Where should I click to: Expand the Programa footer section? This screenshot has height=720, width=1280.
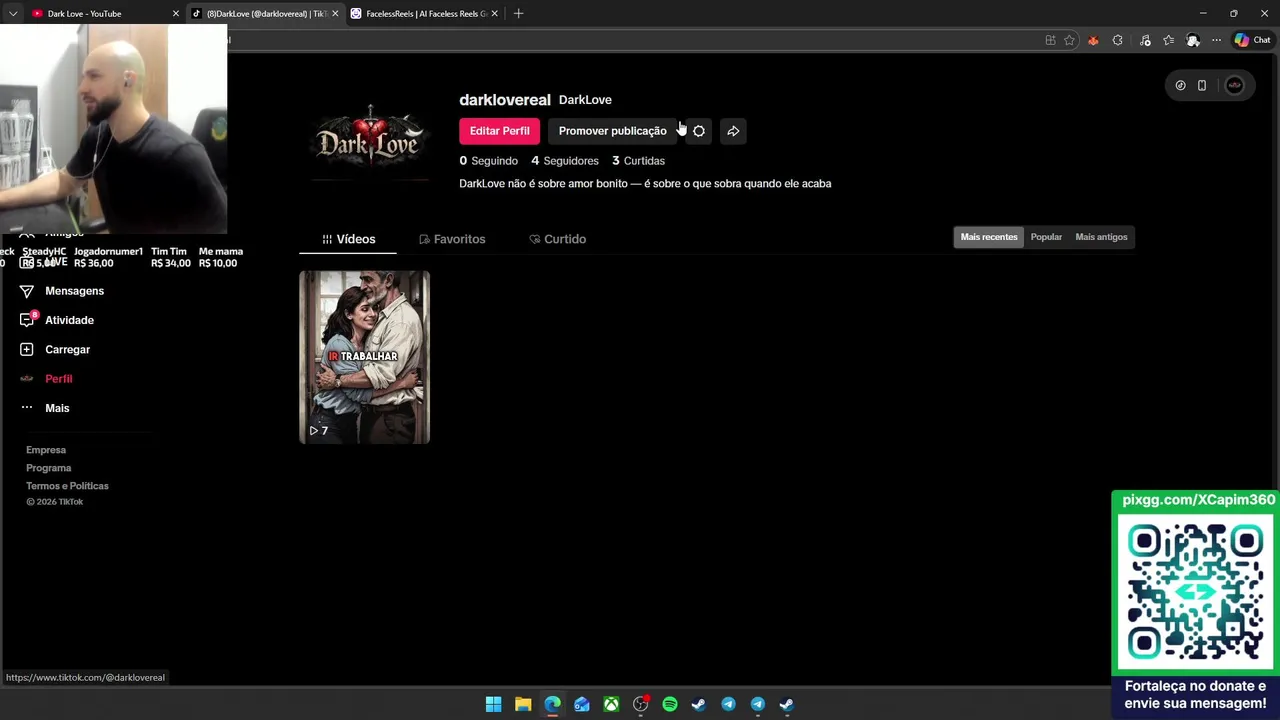click(49, 468)
